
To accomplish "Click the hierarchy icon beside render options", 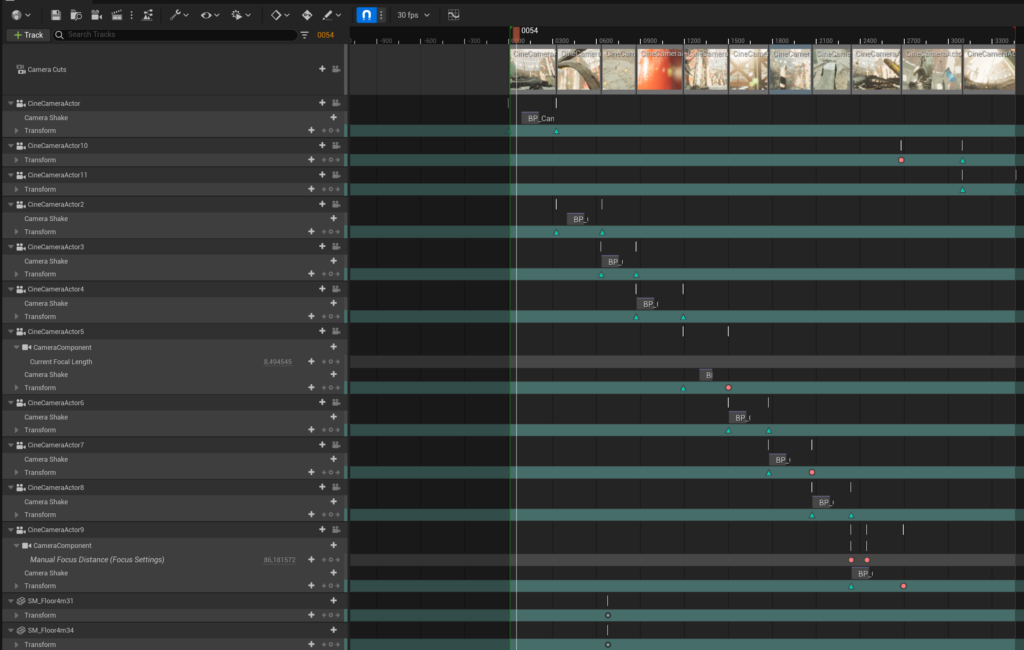I will coord(148,14).
